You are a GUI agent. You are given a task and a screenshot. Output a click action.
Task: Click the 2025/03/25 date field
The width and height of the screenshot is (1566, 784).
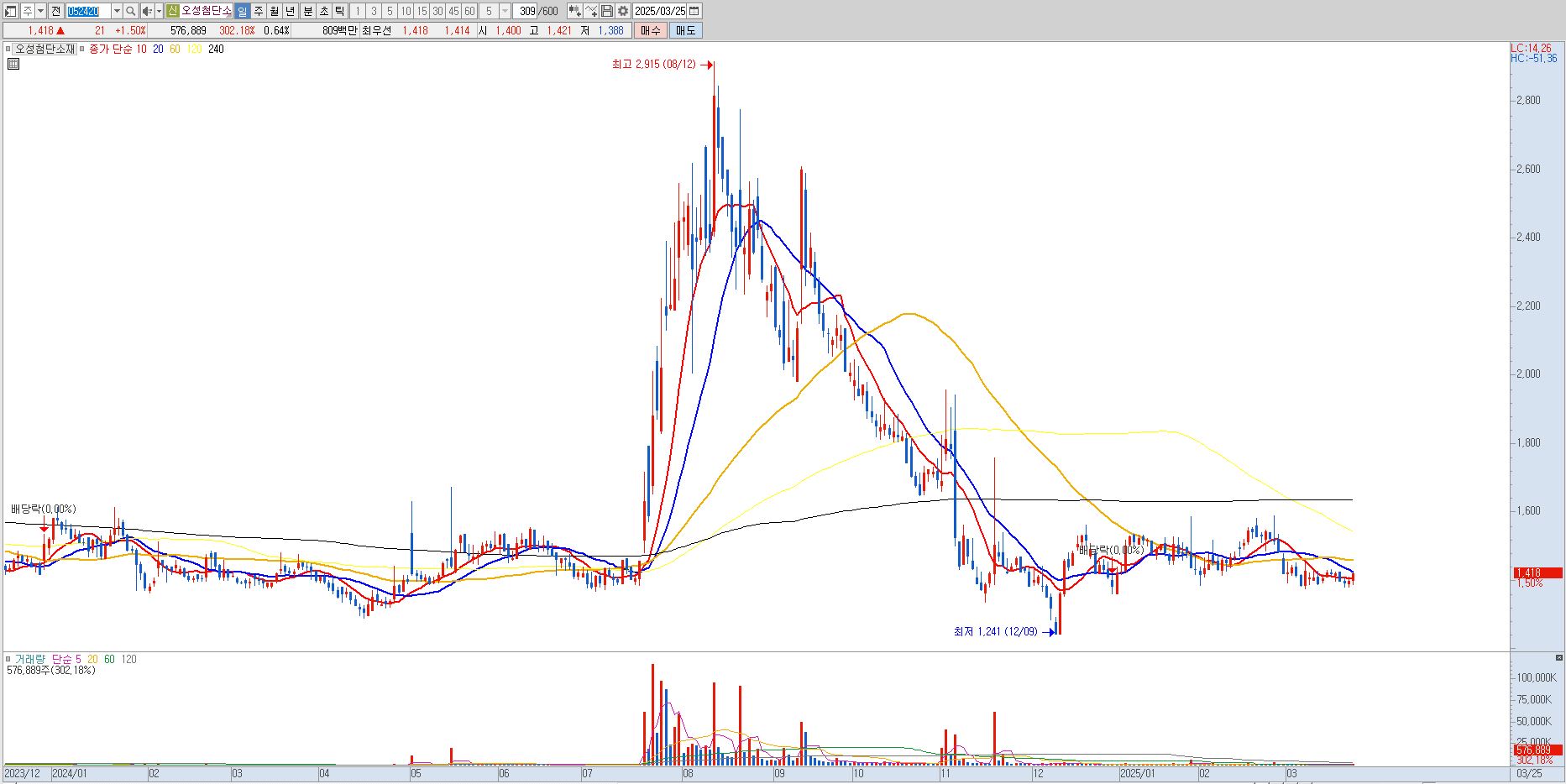point(659,11)
